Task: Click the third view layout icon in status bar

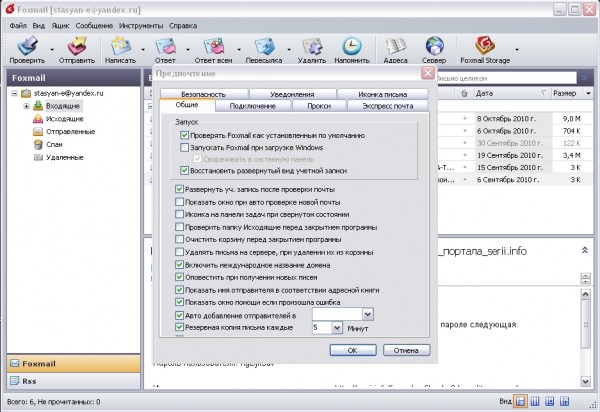Action: click(549, 401)
